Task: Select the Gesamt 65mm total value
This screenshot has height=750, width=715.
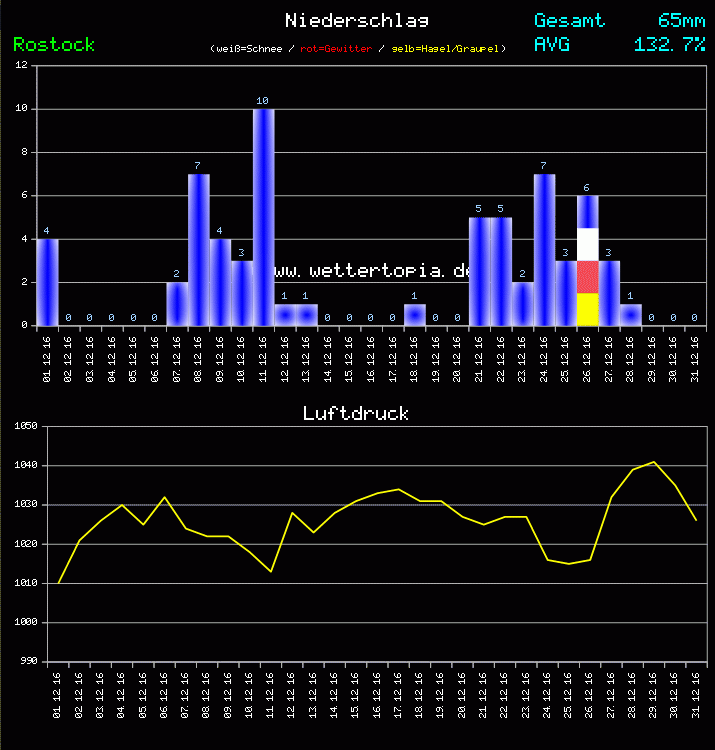Action: [681, 20]
